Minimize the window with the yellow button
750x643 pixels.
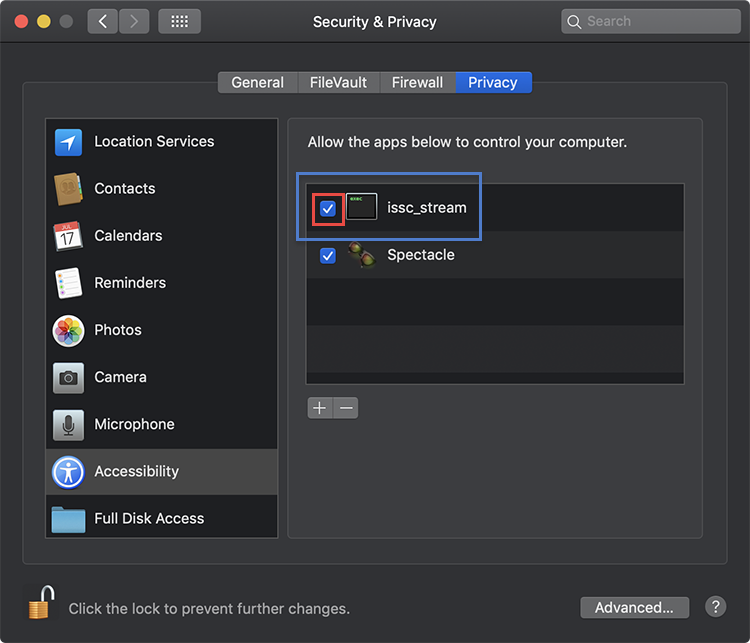click(44, 22)
